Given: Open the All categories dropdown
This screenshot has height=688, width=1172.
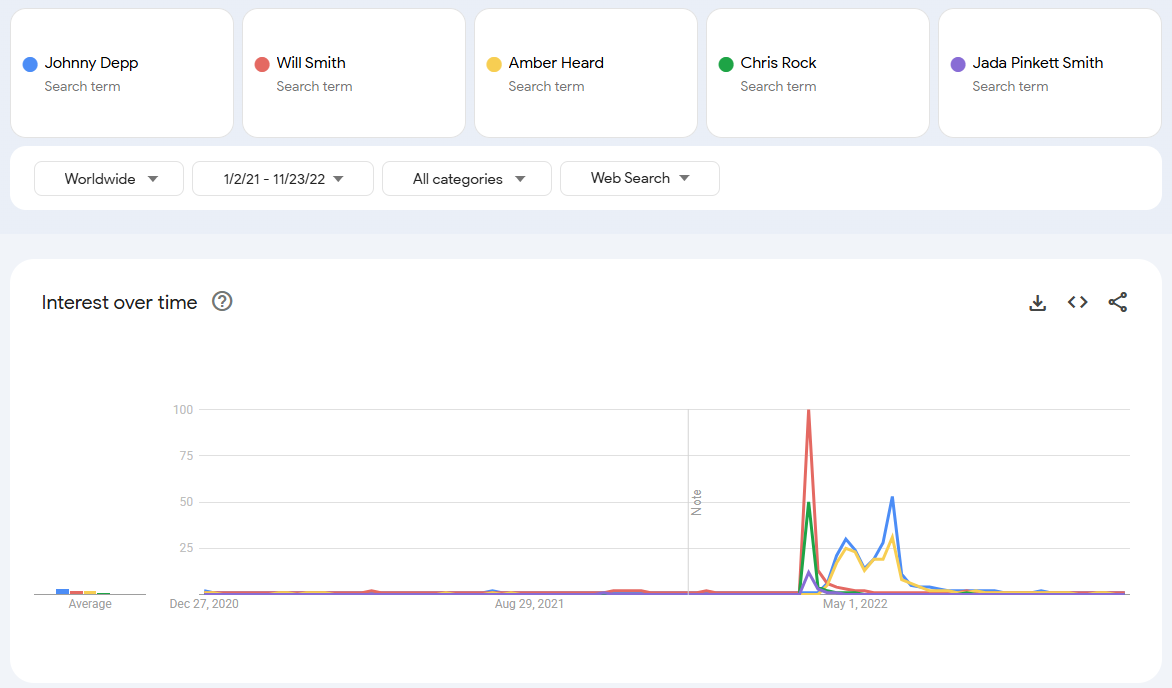Looking at the screenshot, I should (x=466, y=178).
